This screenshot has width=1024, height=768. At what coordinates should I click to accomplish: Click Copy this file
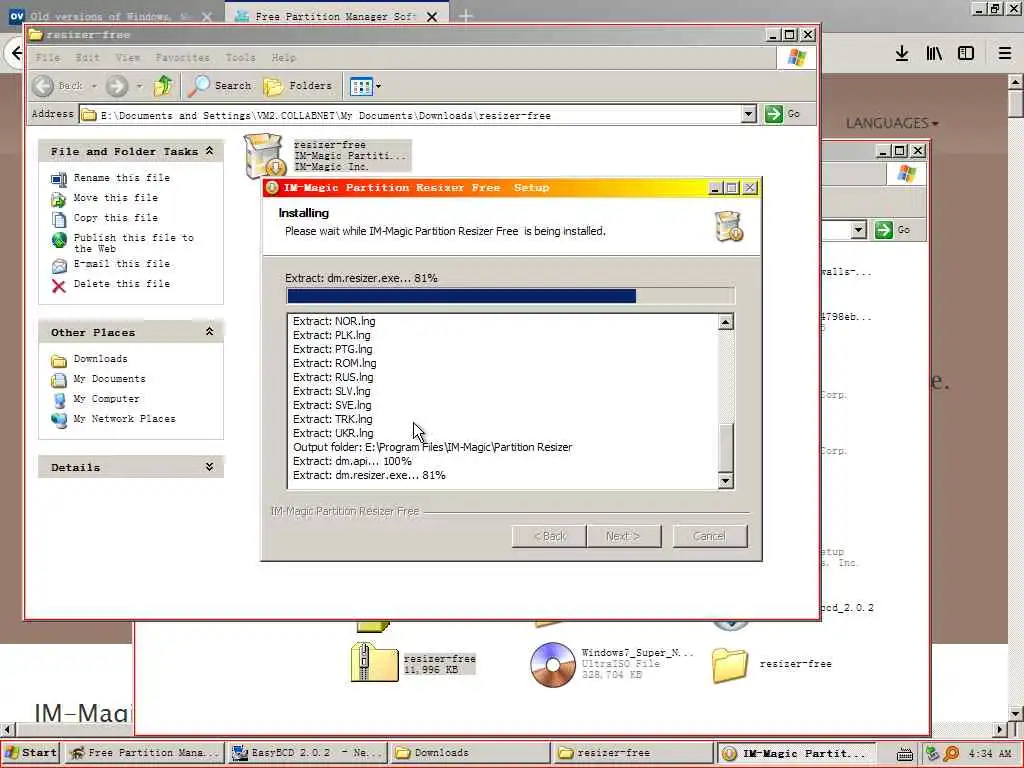tap(116, 217)
